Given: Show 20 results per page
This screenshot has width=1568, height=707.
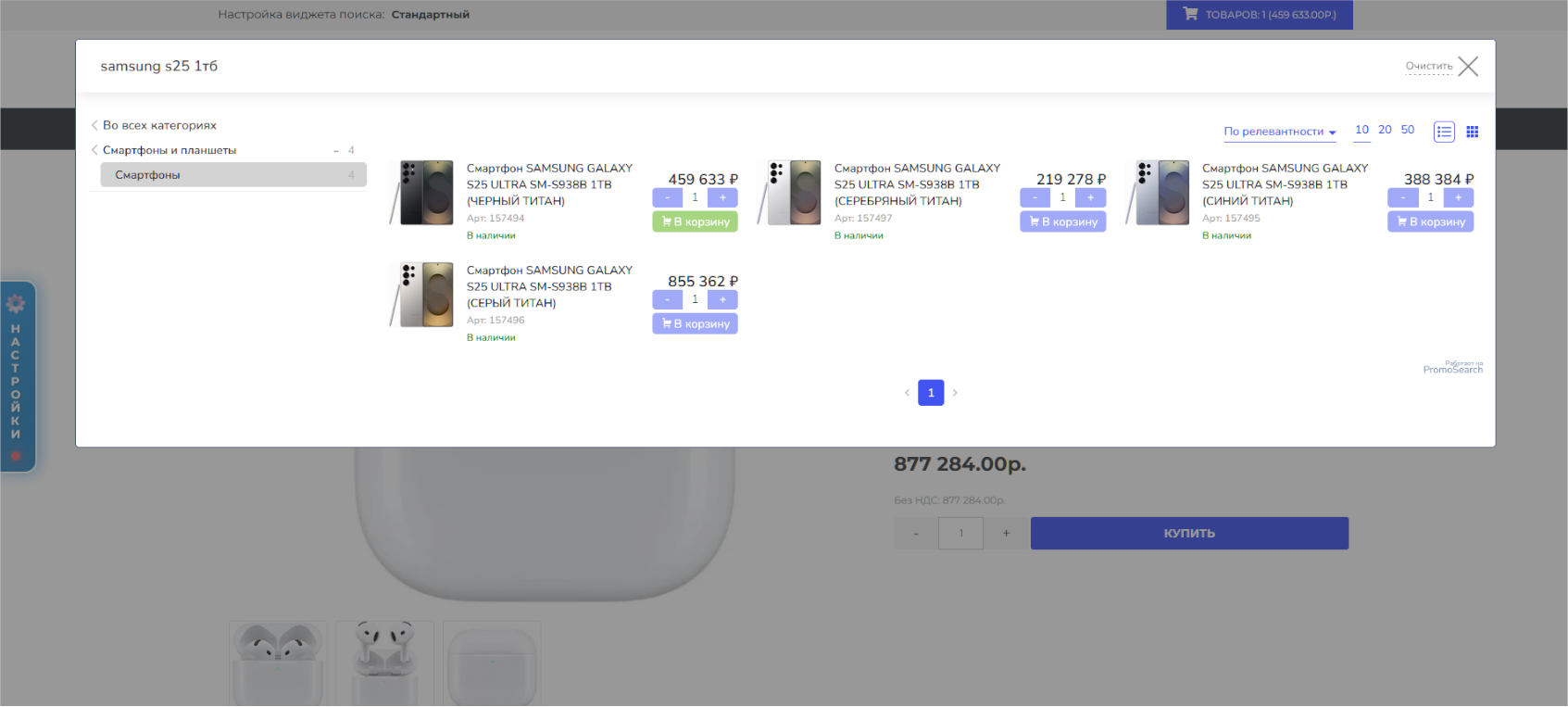Looking at the screenshot, I should click(1385, 130).
